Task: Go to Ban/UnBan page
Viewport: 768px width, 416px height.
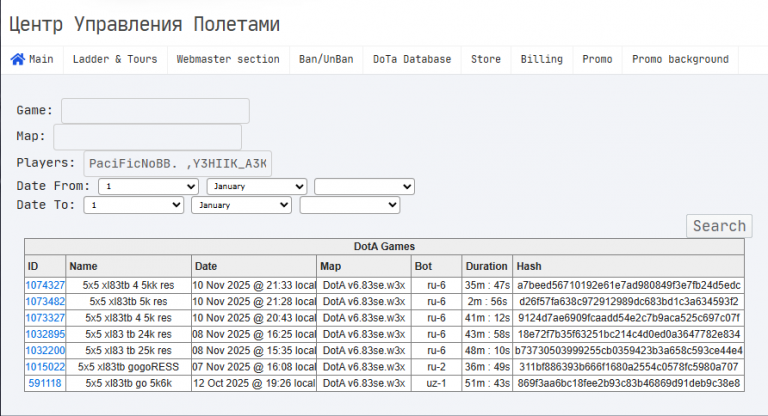Action: [326, 59]
